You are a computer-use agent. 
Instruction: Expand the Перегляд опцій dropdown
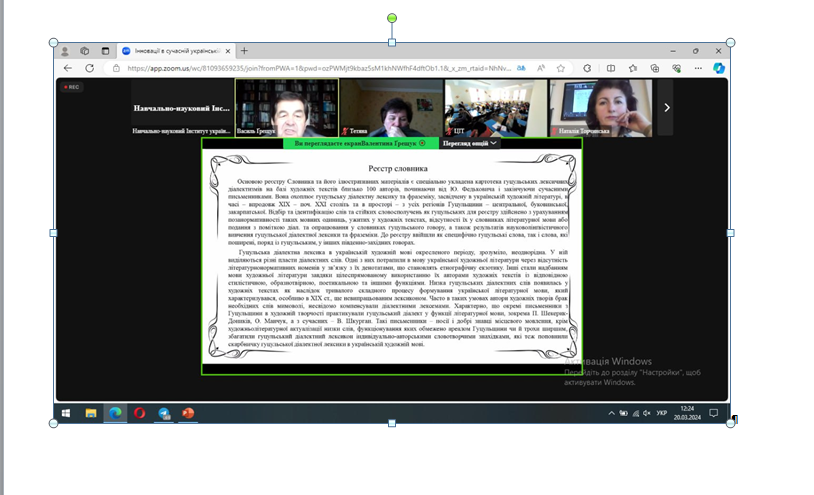470,143
